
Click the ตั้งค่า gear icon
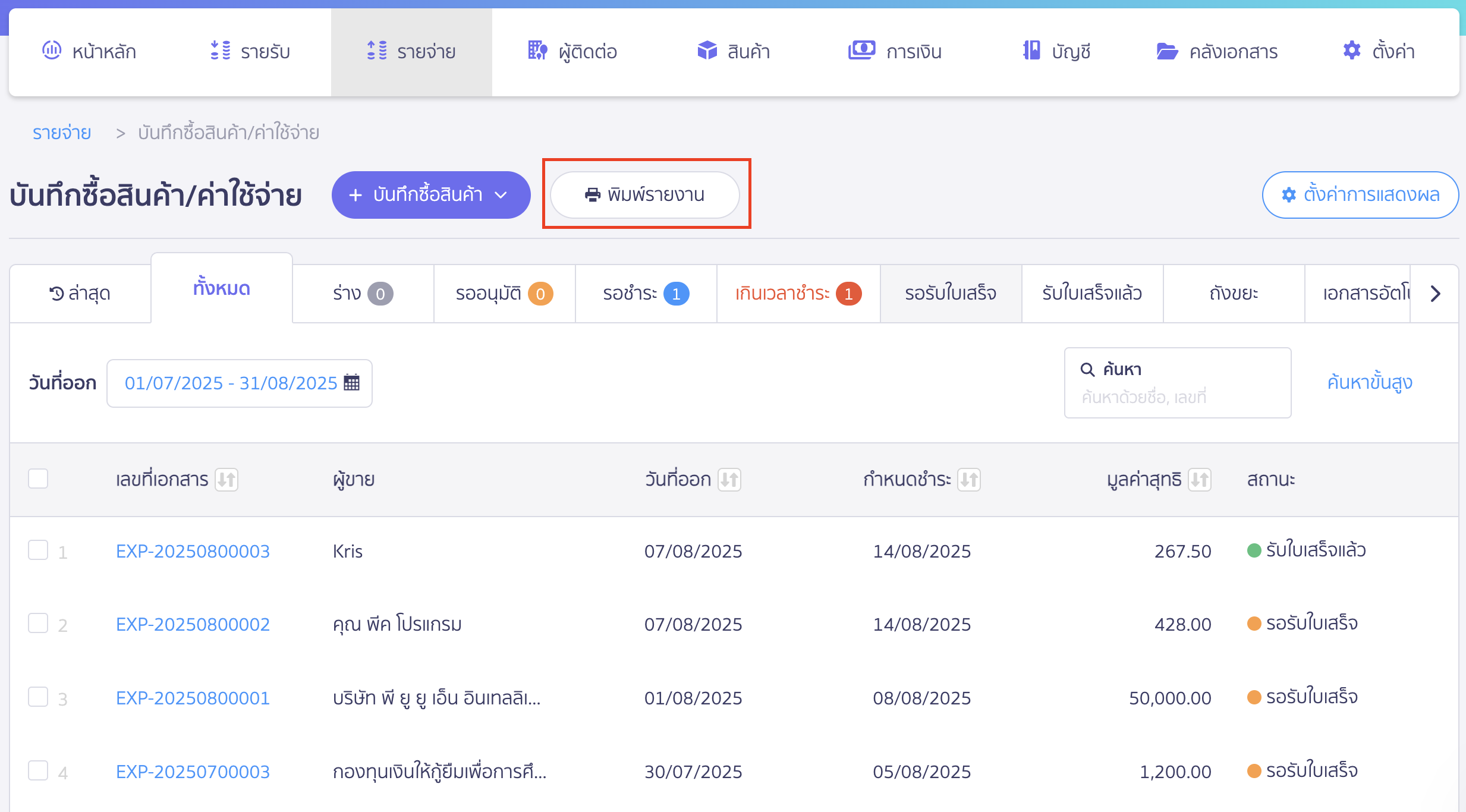tap(1352, 51)
